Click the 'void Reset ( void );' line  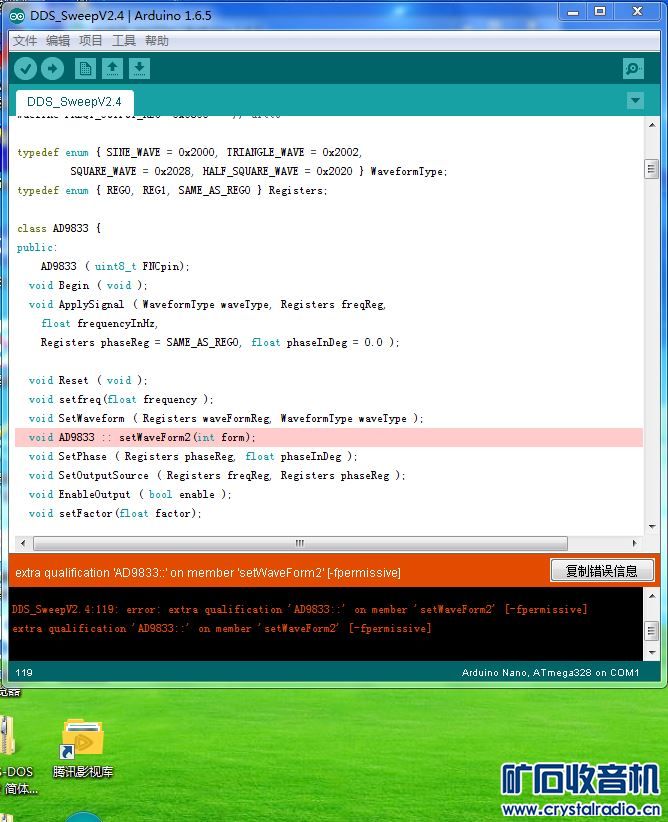[x=88, y=380]
